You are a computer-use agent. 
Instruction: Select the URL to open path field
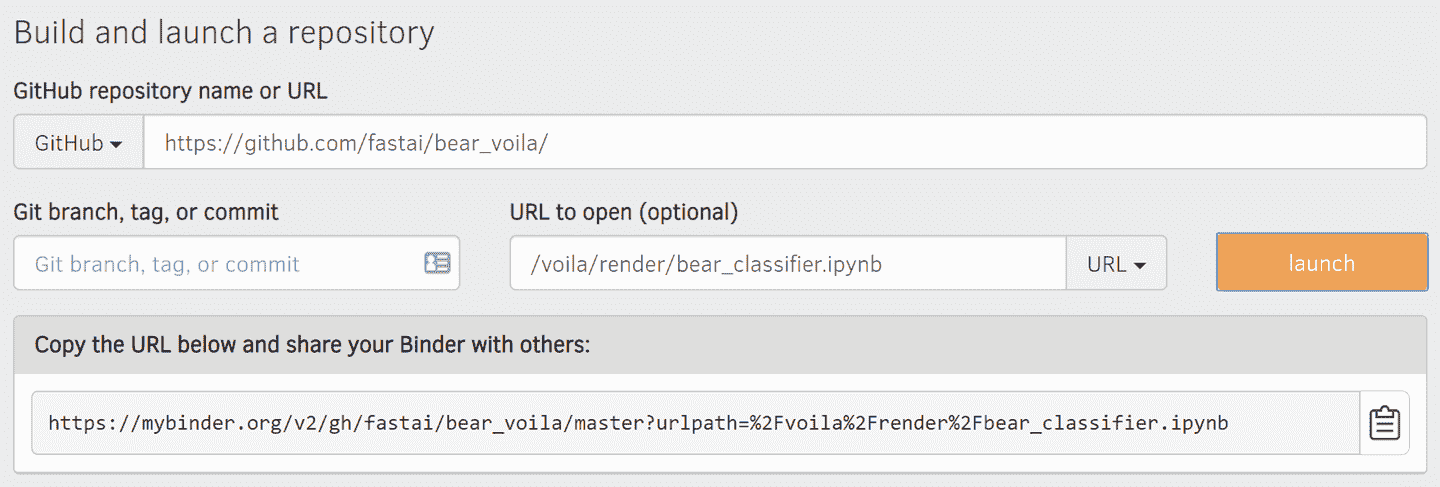tap(787, 264)
